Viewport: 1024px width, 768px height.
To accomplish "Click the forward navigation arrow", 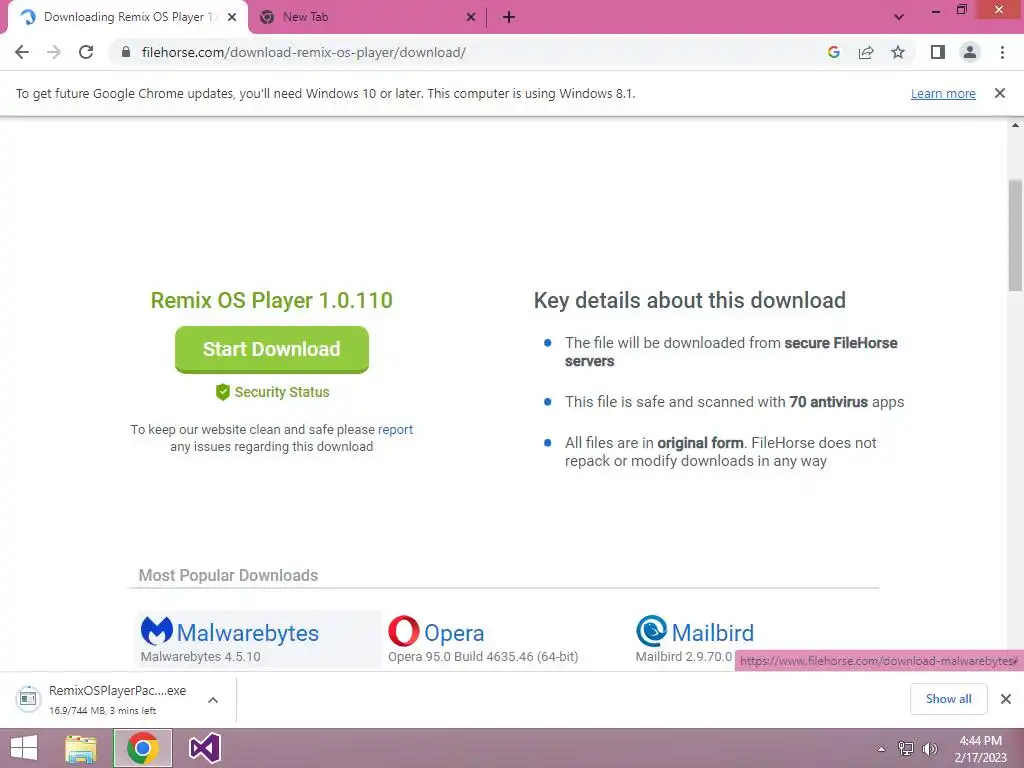I will 54,52.
